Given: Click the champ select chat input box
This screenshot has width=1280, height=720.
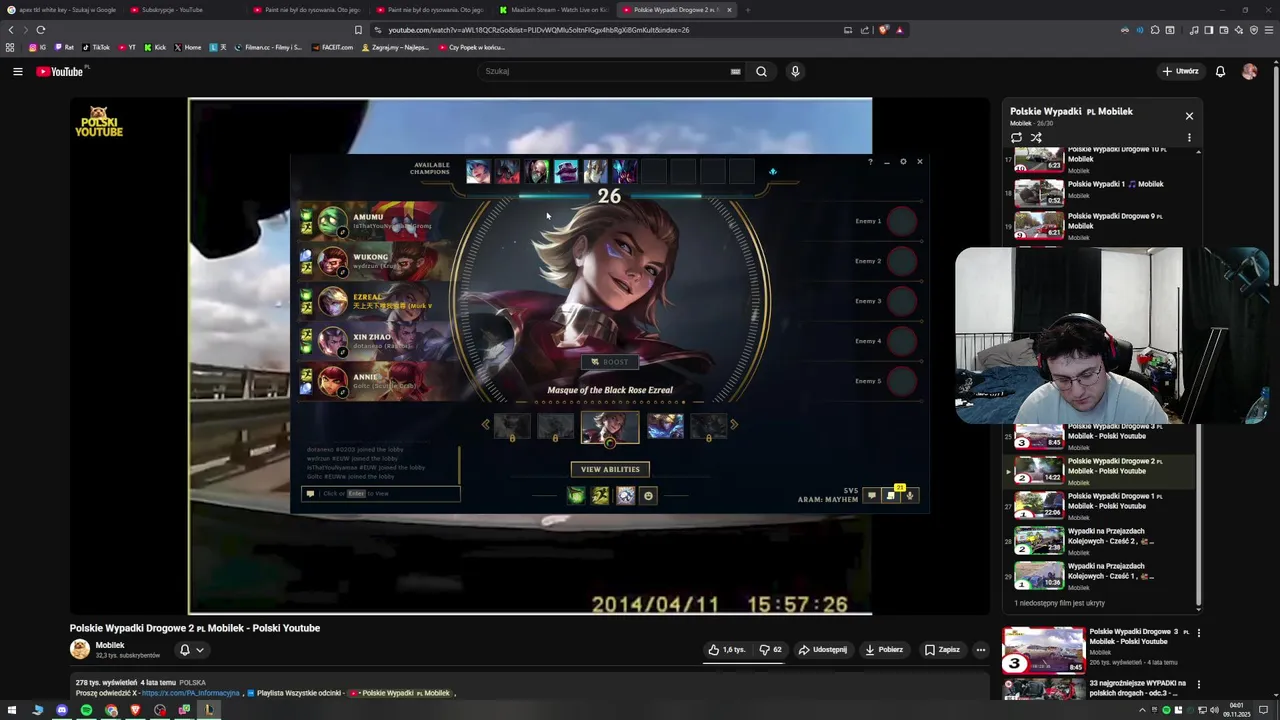Looking at the screenshot, I should tap(381, 493).
